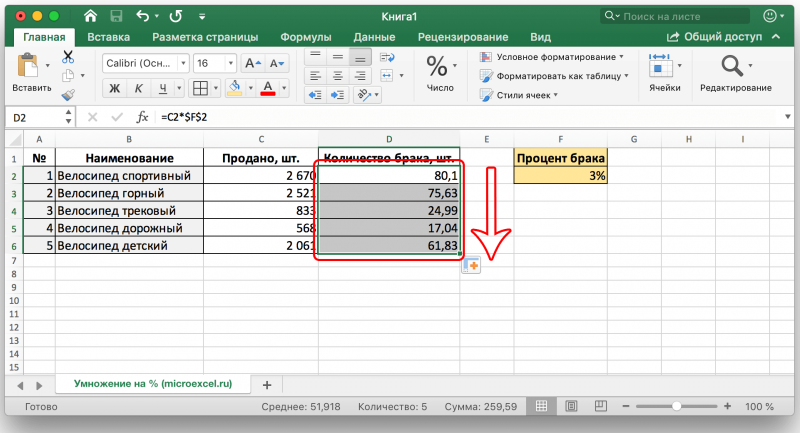This screenshot has height=433, width=800.
Task: Click the formula bar with =C2*$F$2
Action: [468, 117]
